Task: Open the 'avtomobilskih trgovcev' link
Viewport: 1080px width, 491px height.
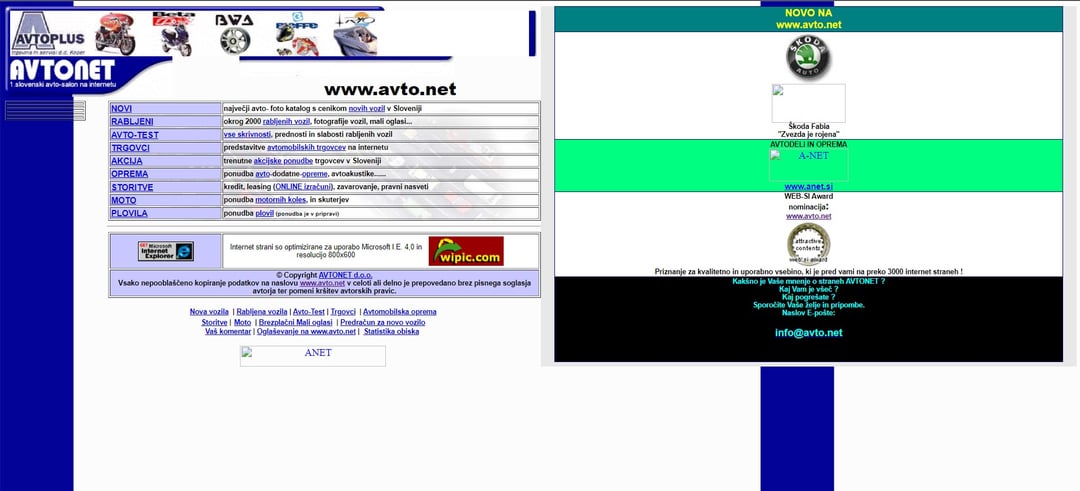Action: pos(306,148)
